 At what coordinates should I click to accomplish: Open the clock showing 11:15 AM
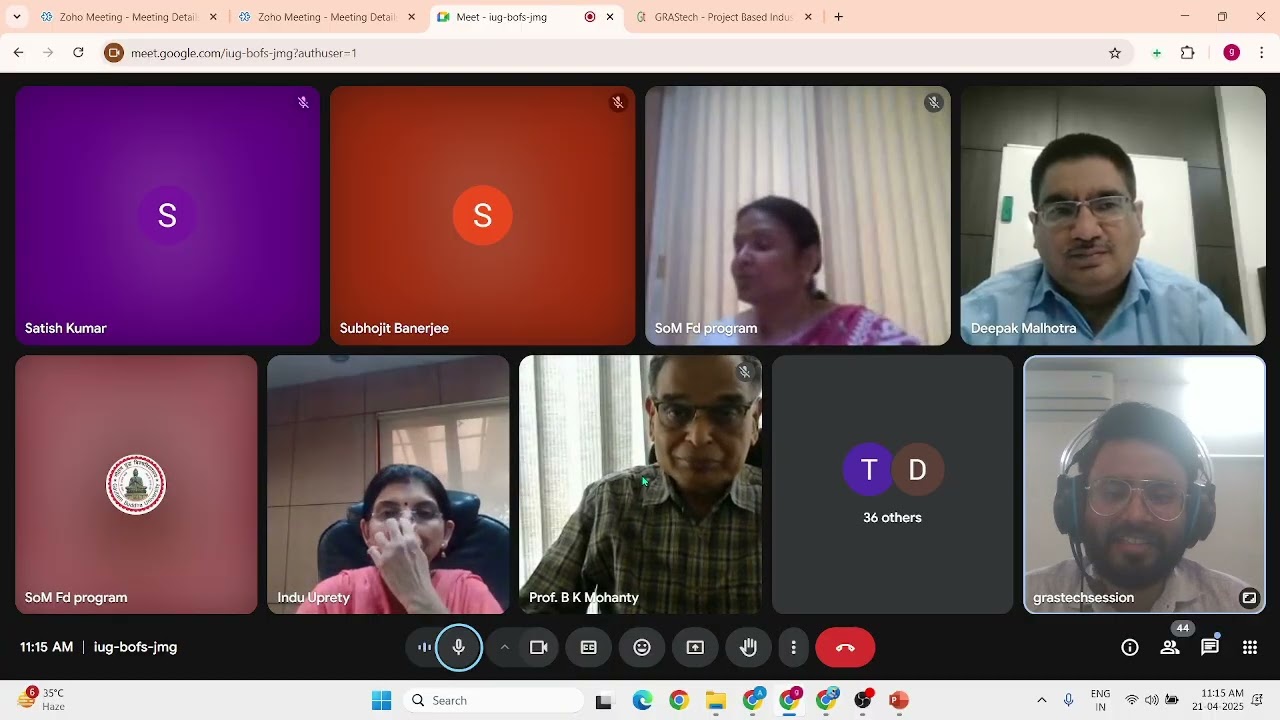click(1218, 700)
